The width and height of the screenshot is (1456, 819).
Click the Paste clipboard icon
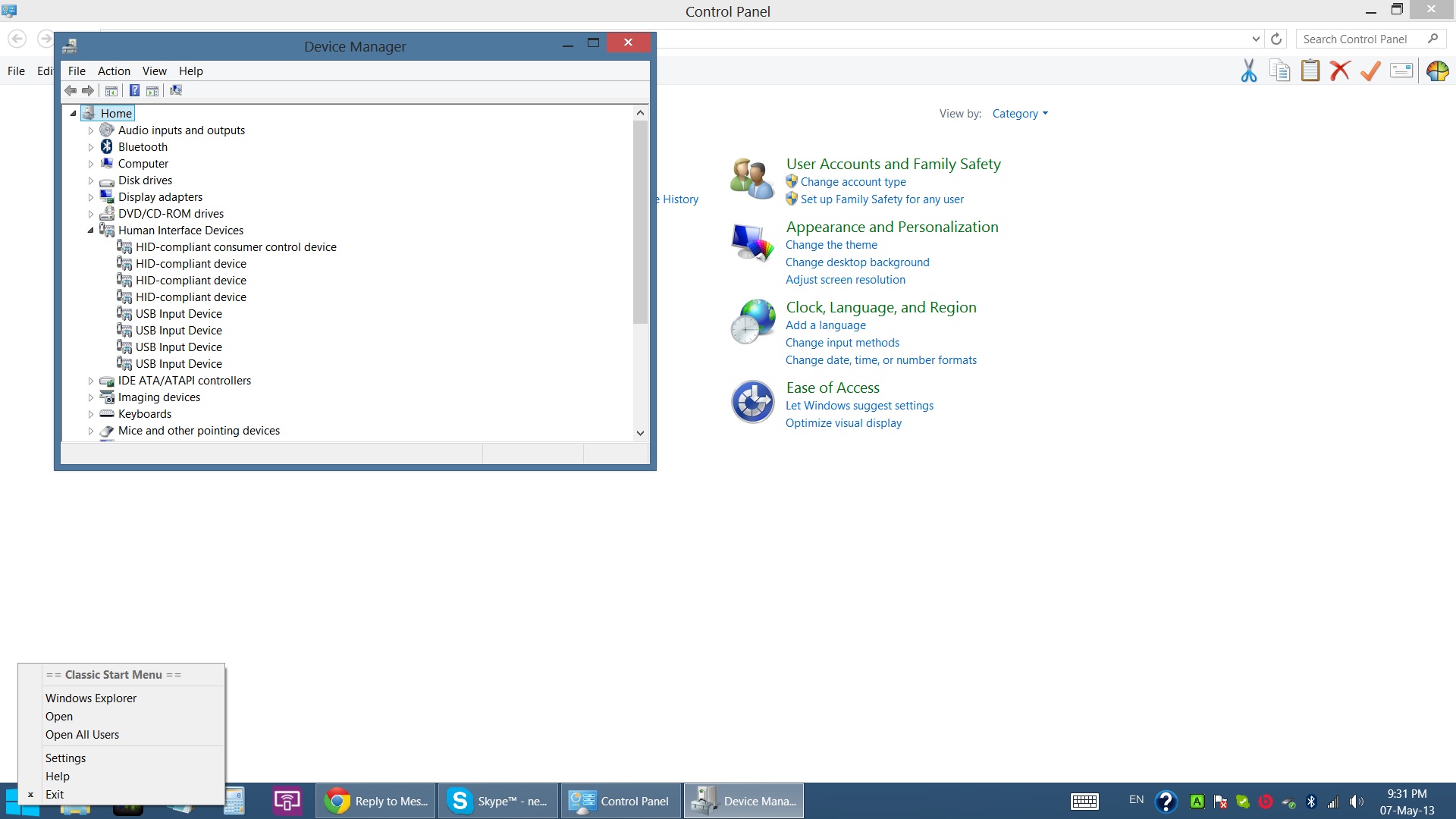(1310, 71)
